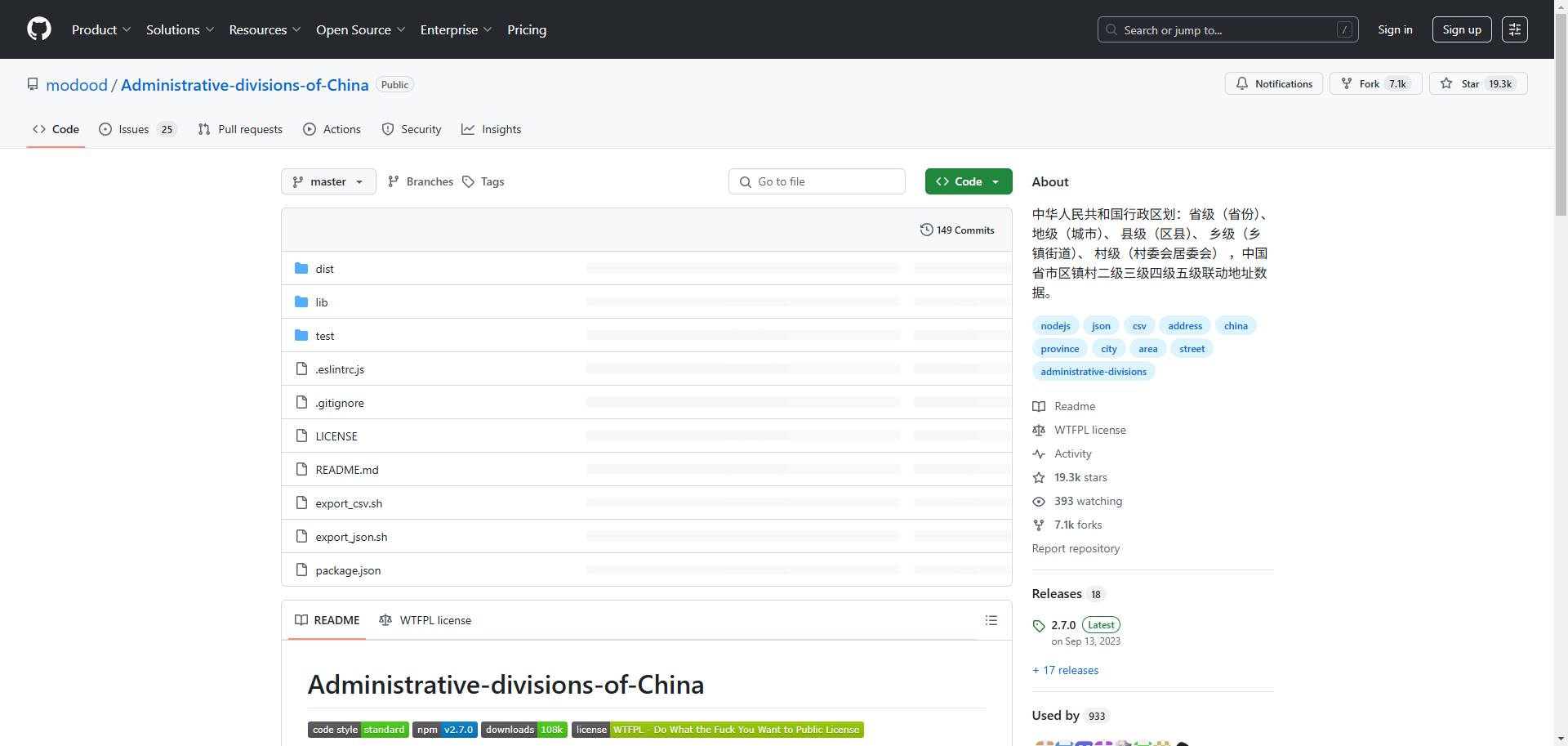Click the Fork icon
Image resolution: width=1568 pixels, height=746 pixels.
point(1347,83)
